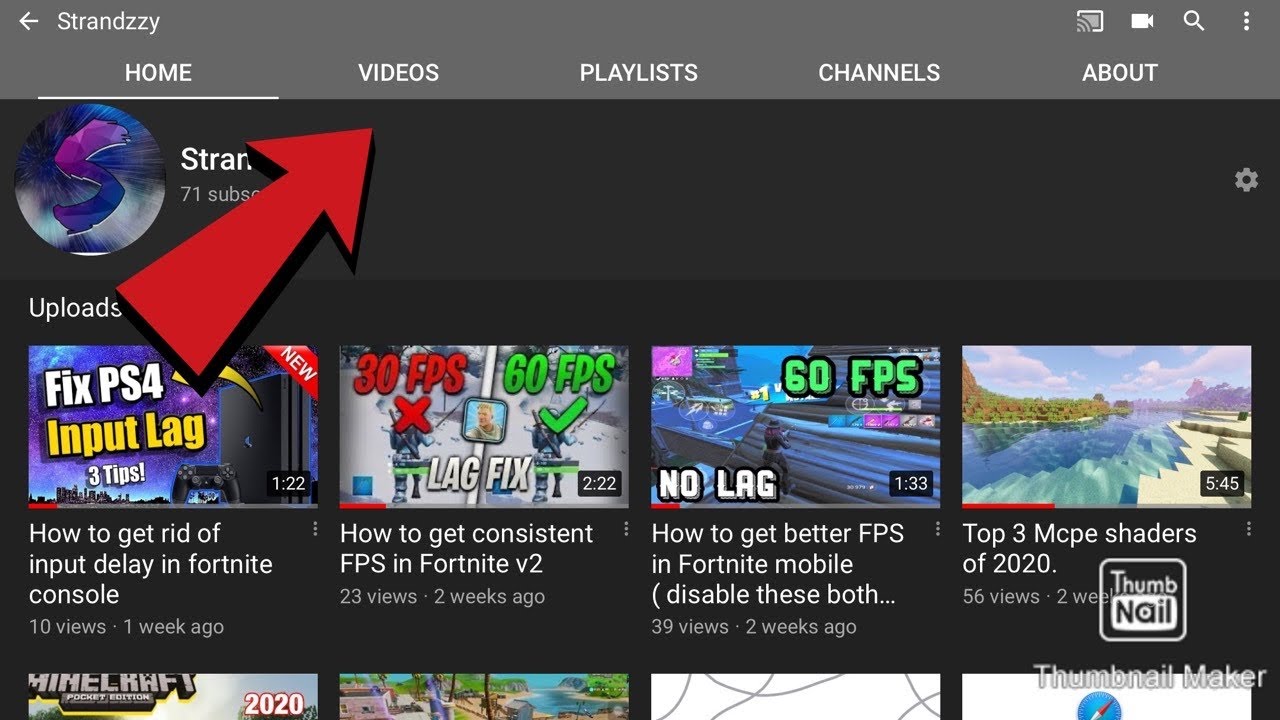This screenshot has height=720, width=1280.
Task: Tap the video camera create icon
Action: [x=1142, y=21]
